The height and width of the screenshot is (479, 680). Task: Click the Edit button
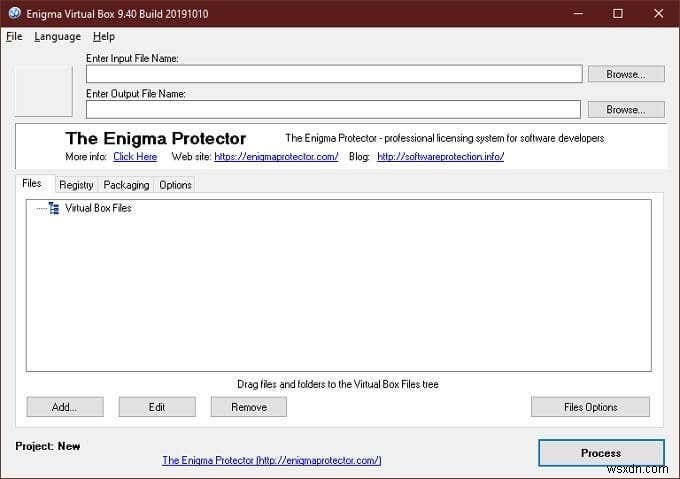click(157, 407)
